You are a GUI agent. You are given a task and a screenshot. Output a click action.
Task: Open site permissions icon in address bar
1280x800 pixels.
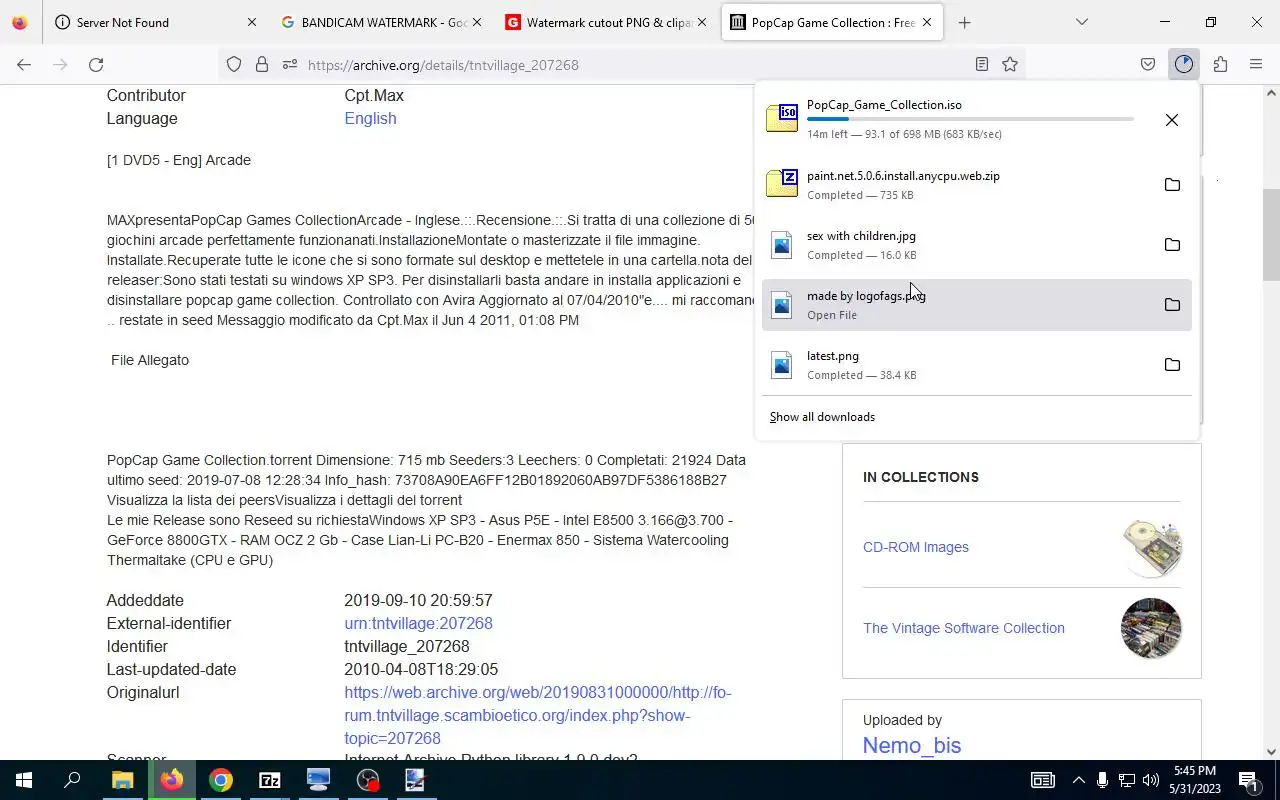[x=290, y=64]
